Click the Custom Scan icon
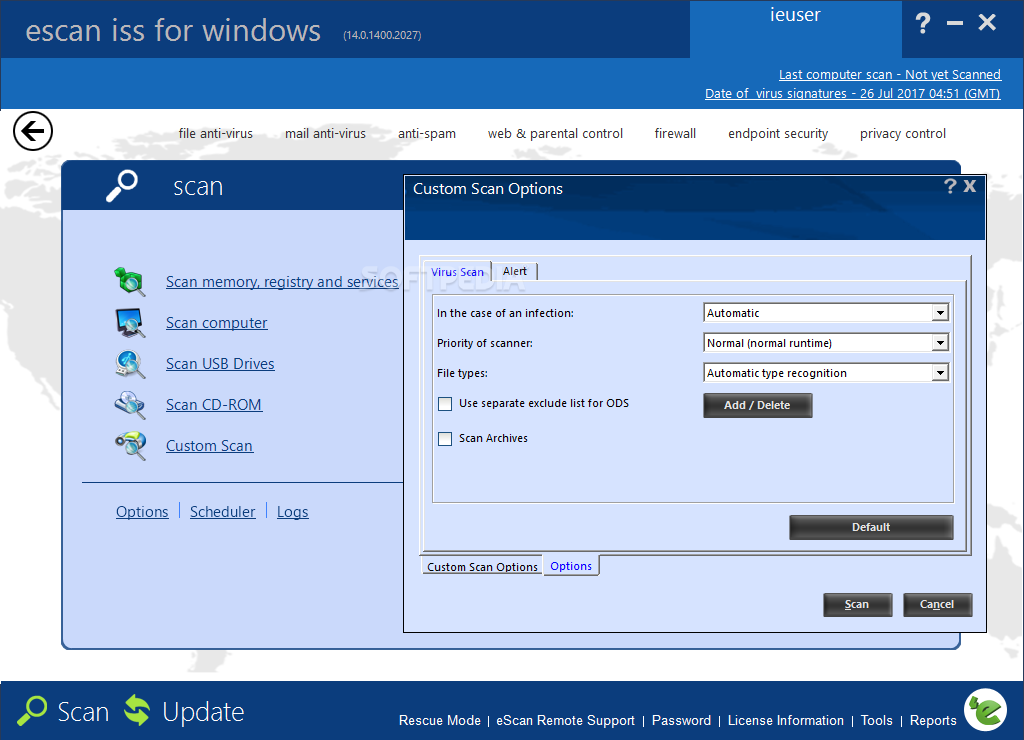This screenshot has width=1024, height=740. (130, 446)
